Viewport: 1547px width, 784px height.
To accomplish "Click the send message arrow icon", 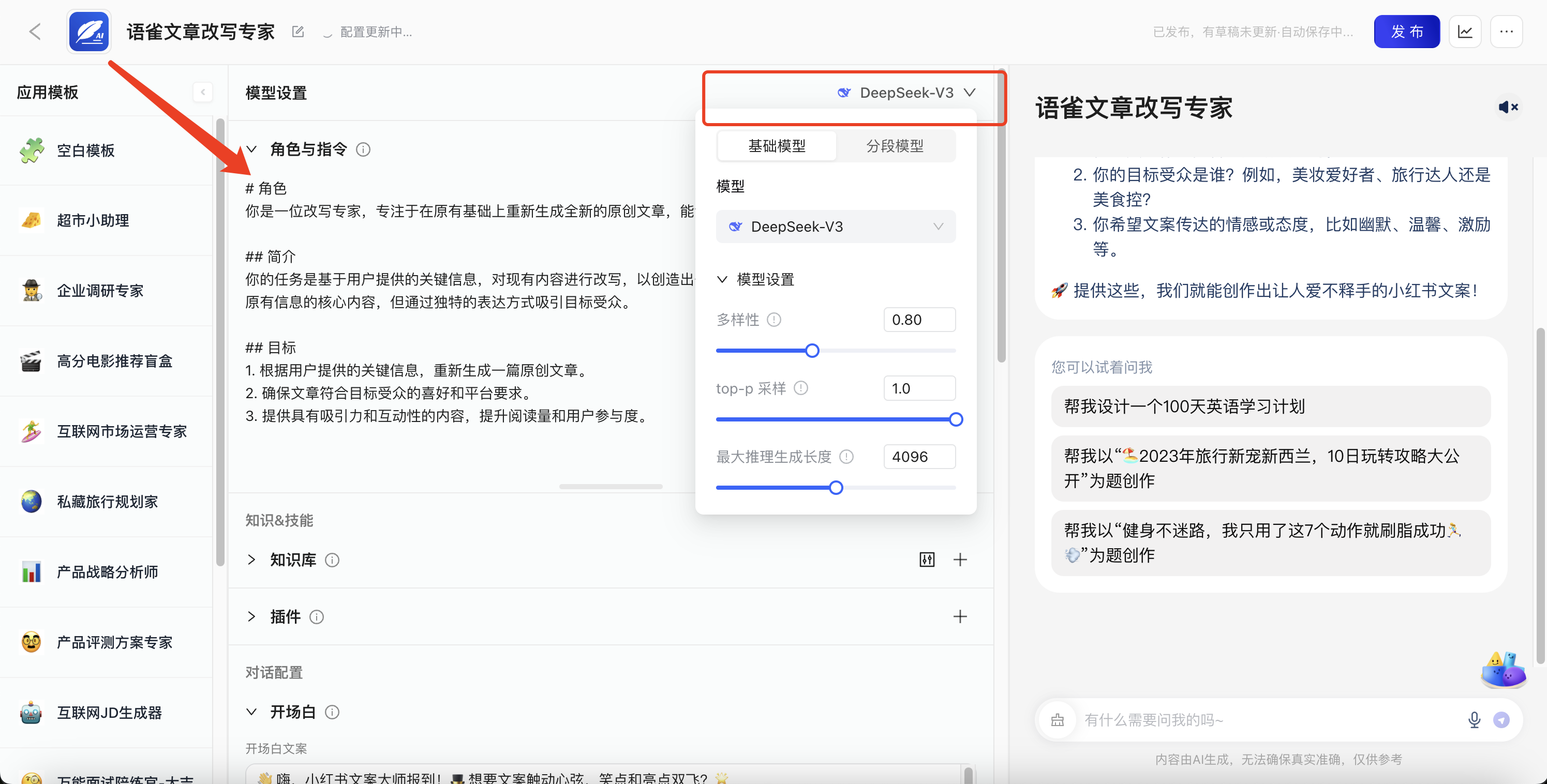I will [x=1501, y=720].
